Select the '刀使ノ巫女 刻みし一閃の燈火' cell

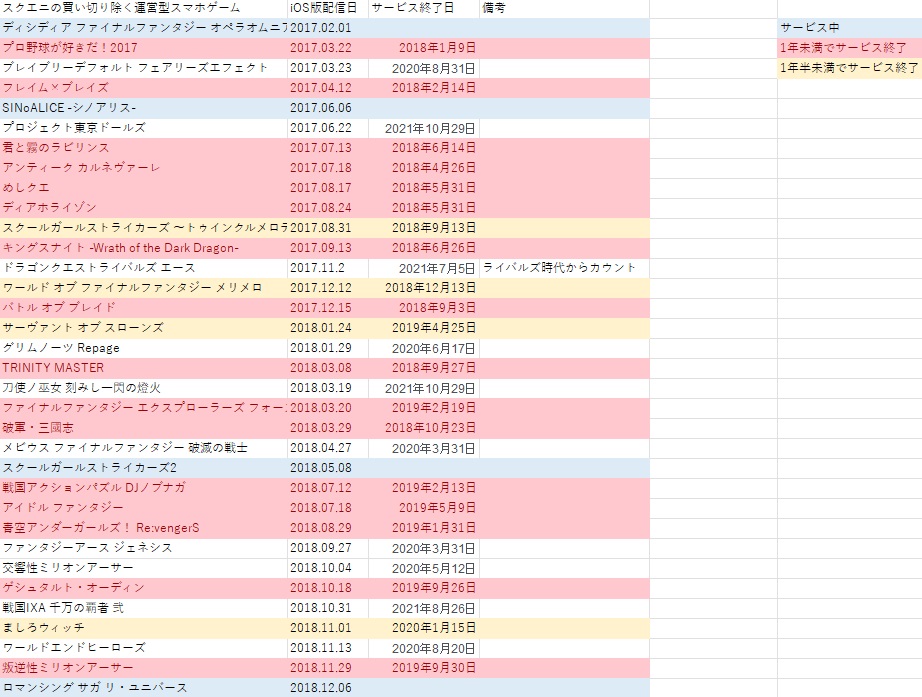144,388
